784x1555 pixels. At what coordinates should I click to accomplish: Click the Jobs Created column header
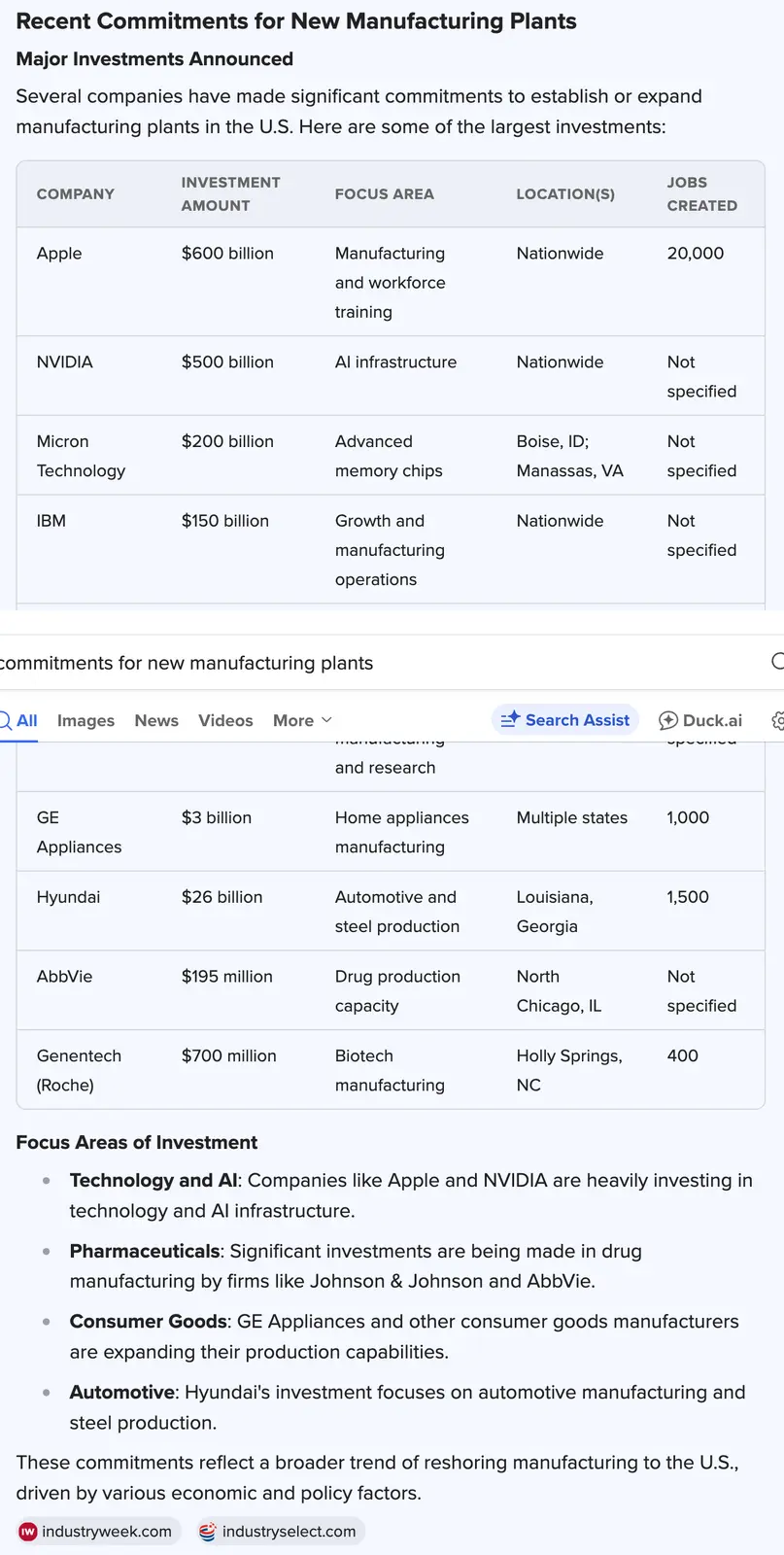click(701, 194)
